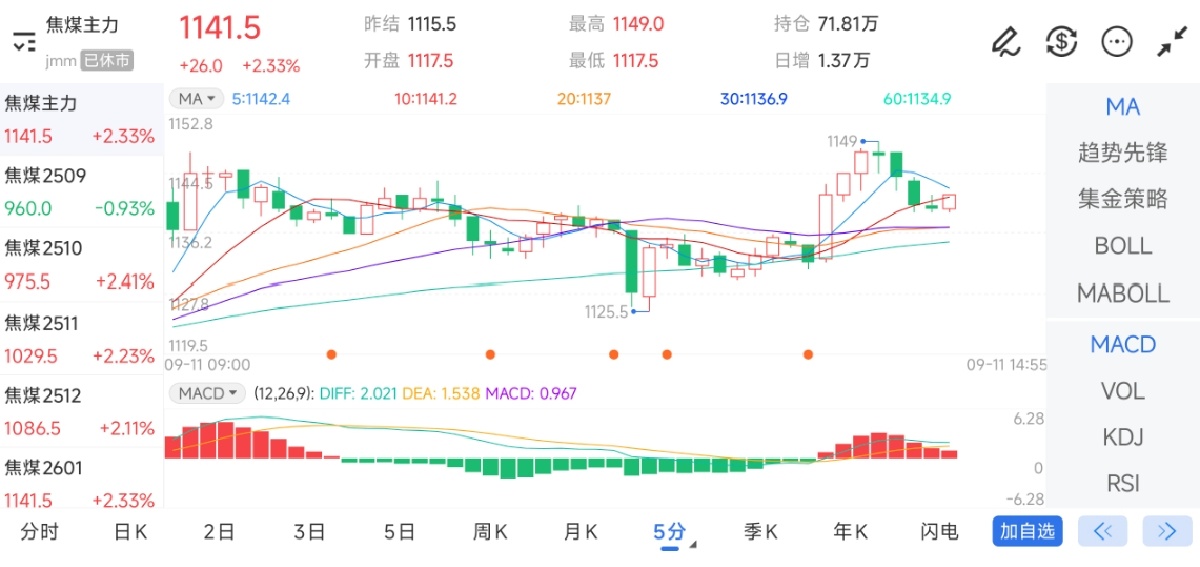Tap the MA 5:1142.4 legend value

pyautogui.click(x=261, y=99)
